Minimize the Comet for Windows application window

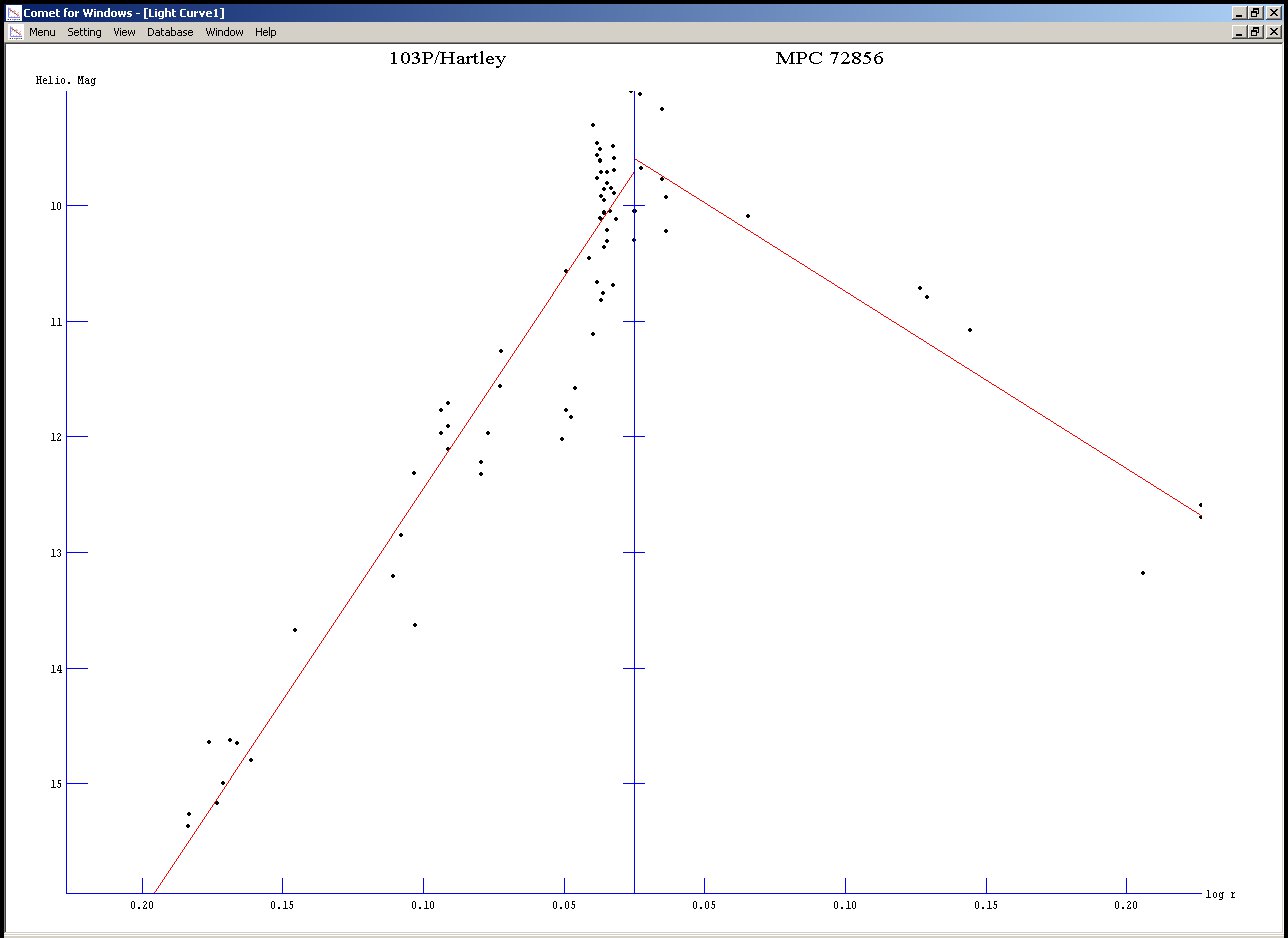click(x=1240, y=13)
